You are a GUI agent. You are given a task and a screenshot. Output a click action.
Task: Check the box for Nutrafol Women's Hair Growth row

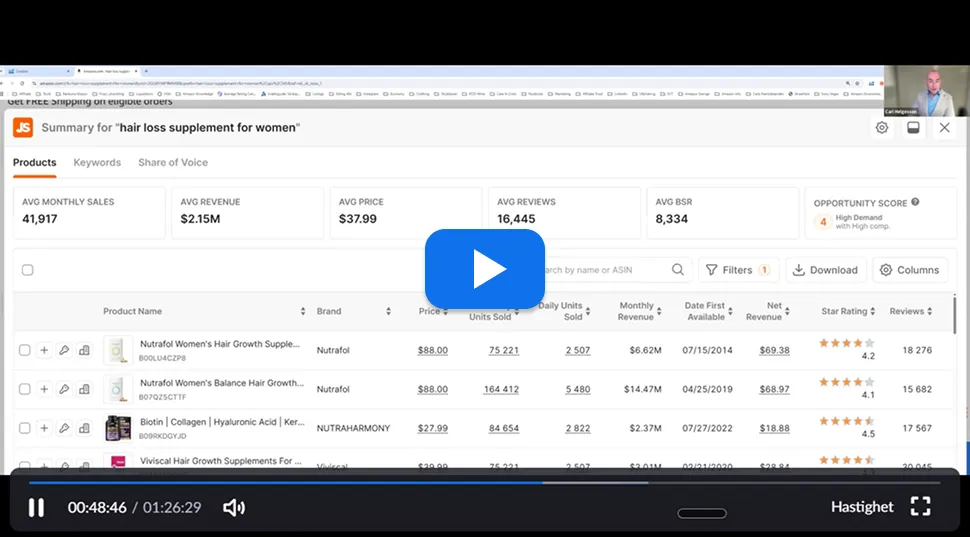click(x=24, y=350)
